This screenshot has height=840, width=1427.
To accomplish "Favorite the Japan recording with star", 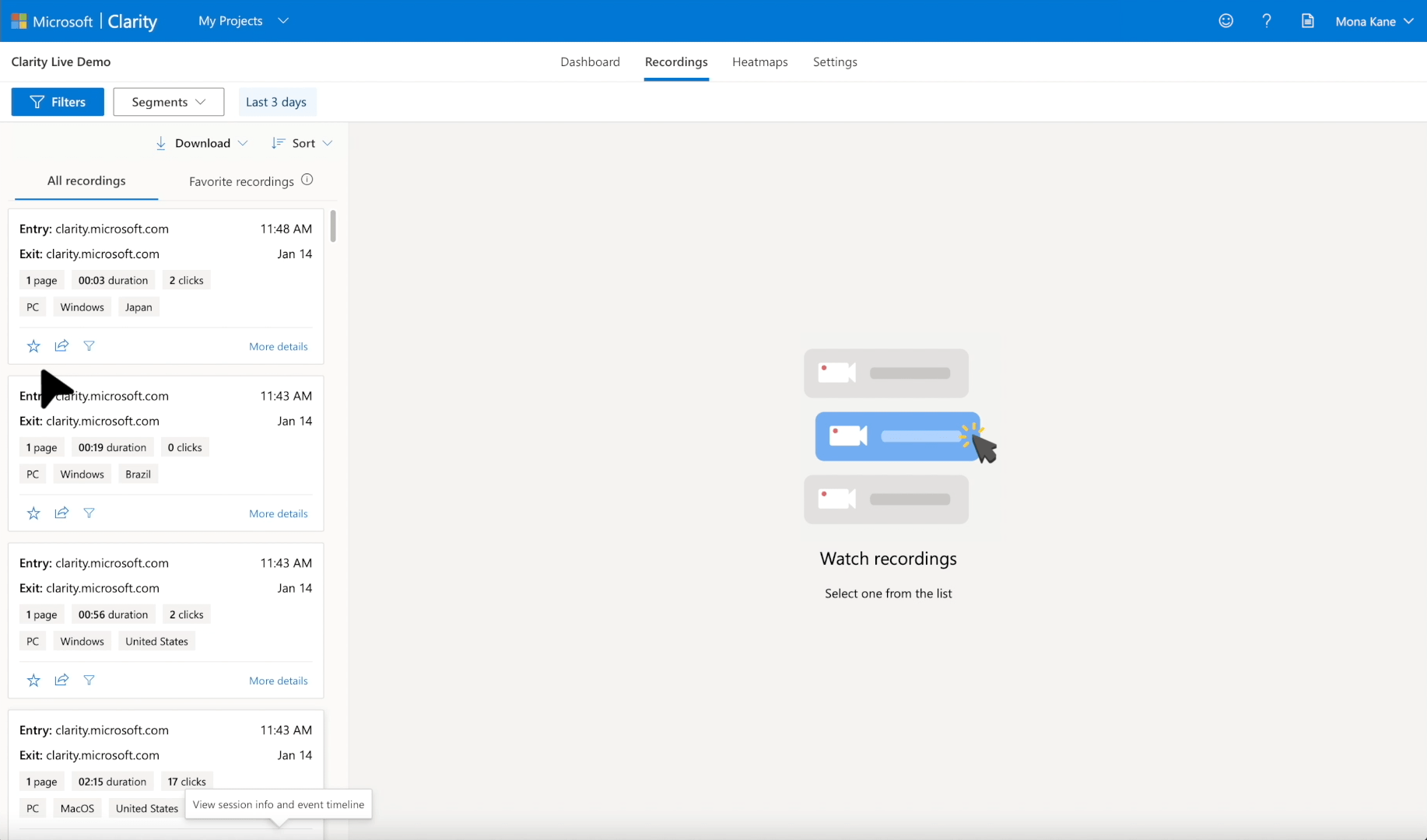I will tap(33, 346).
